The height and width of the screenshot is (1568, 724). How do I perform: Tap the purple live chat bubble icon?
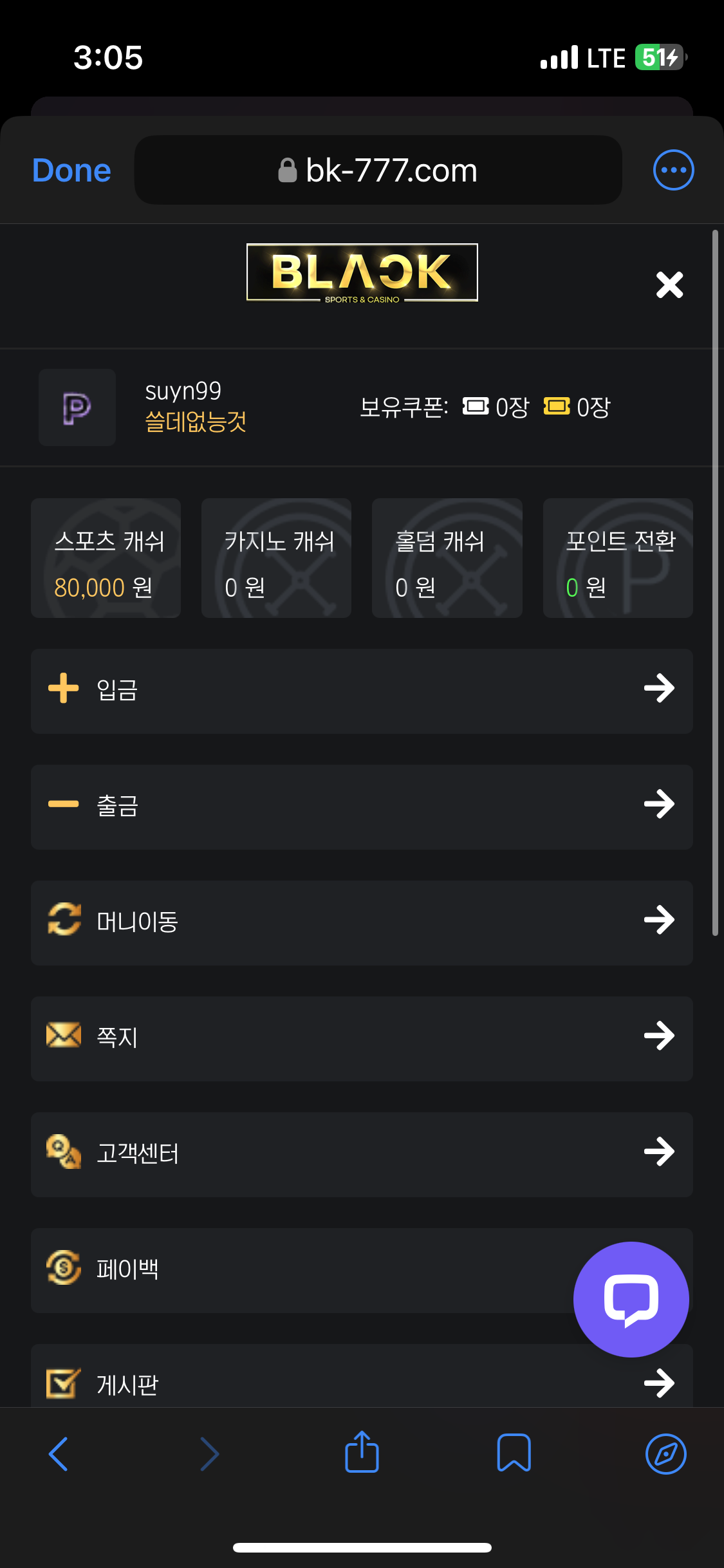[x=631, y=1299]
